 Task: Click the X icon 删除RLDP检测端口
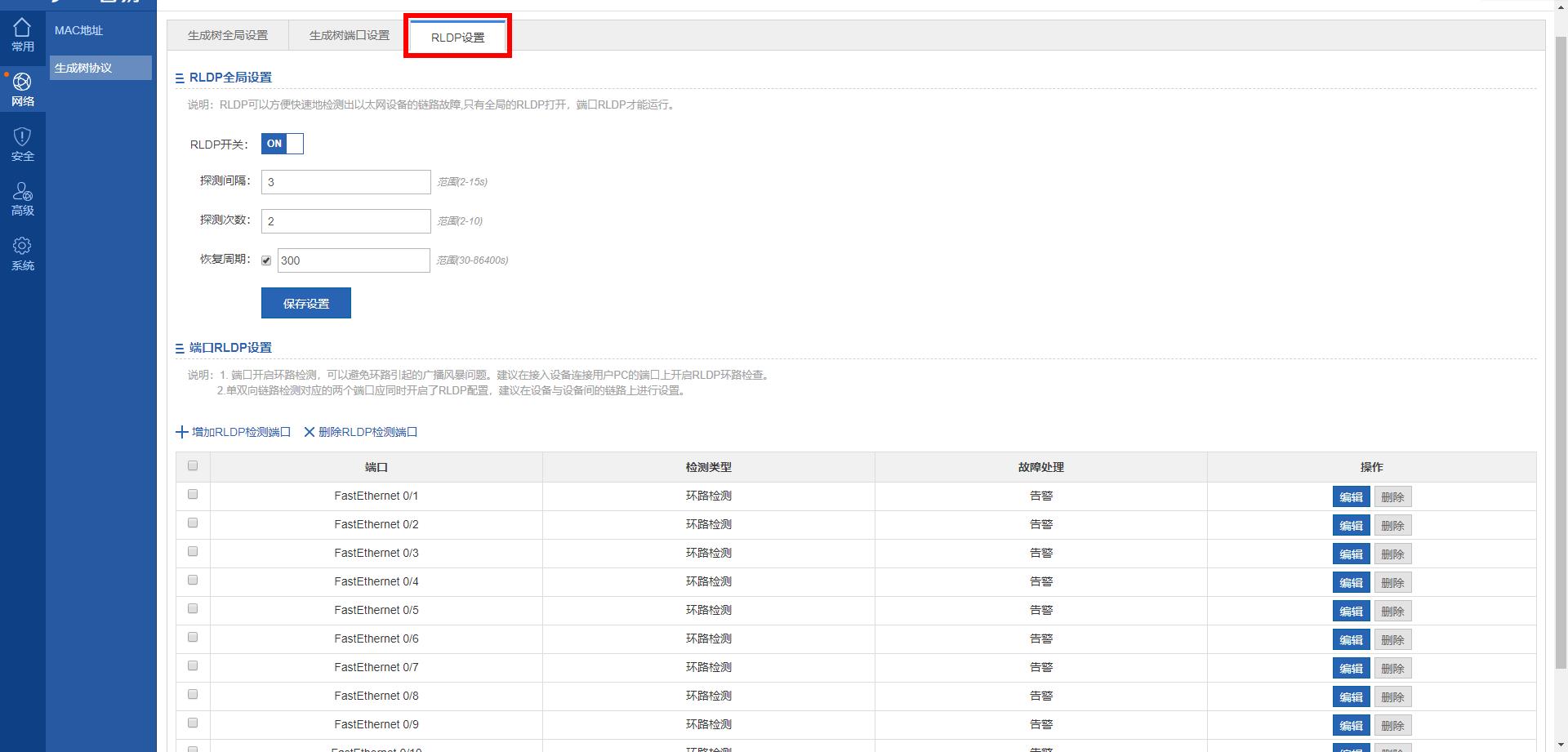310,432
